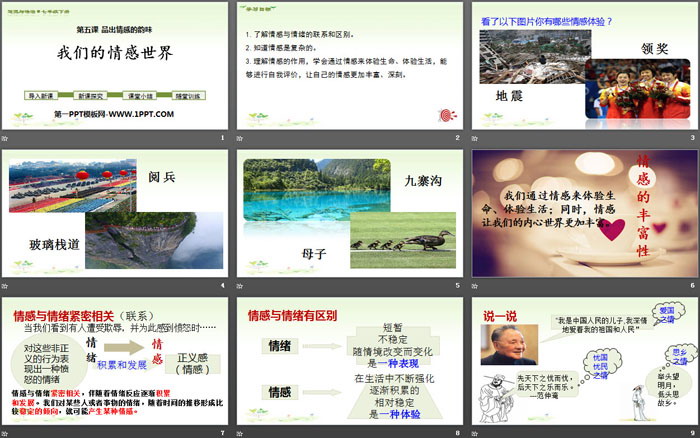Open the 随堂训练 navigation button
The image size is (700, 438).
tap(187, 95)
